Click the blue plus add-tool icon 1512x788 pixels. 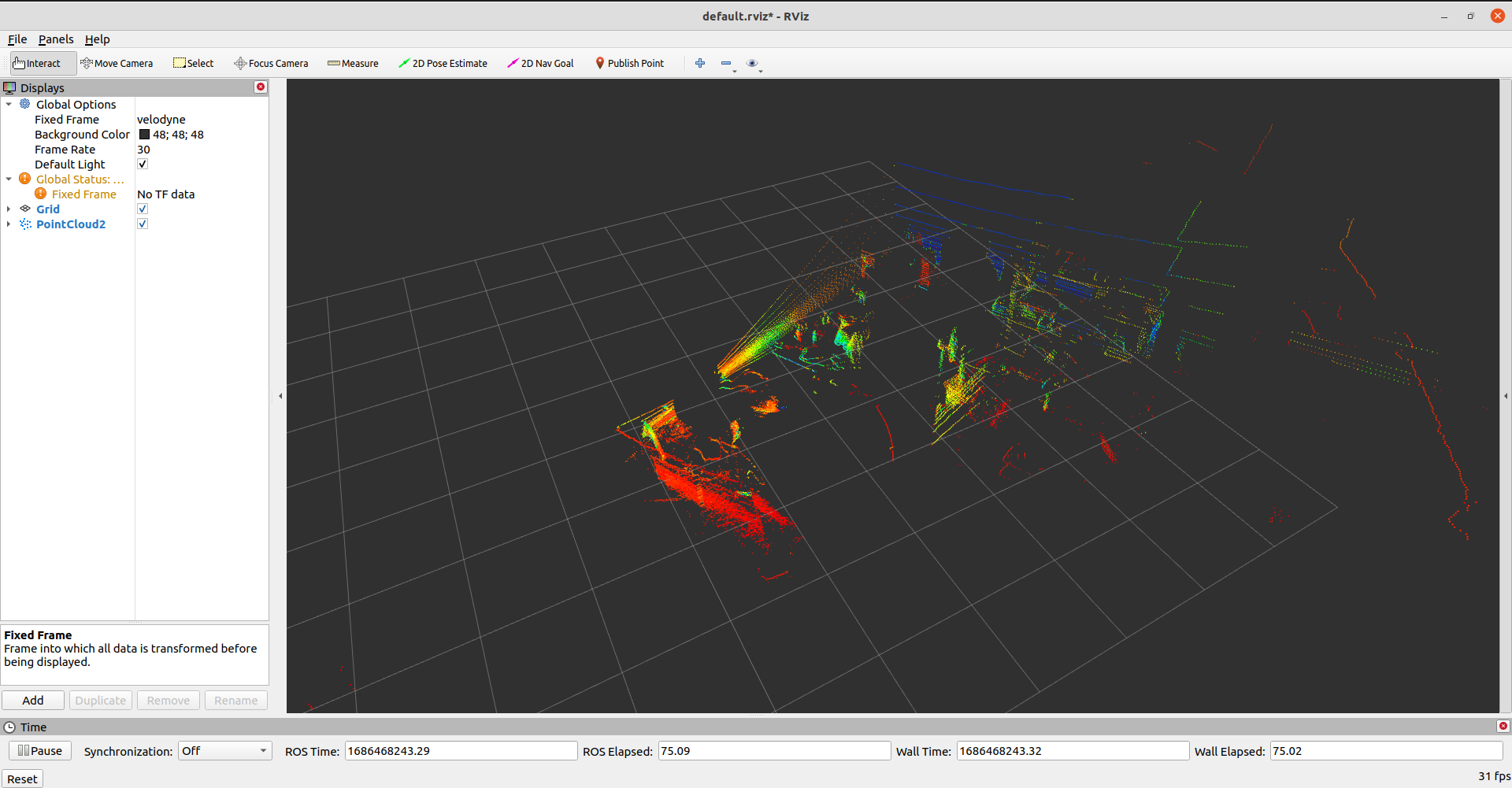pyautogui.click(x=700, y=63)
